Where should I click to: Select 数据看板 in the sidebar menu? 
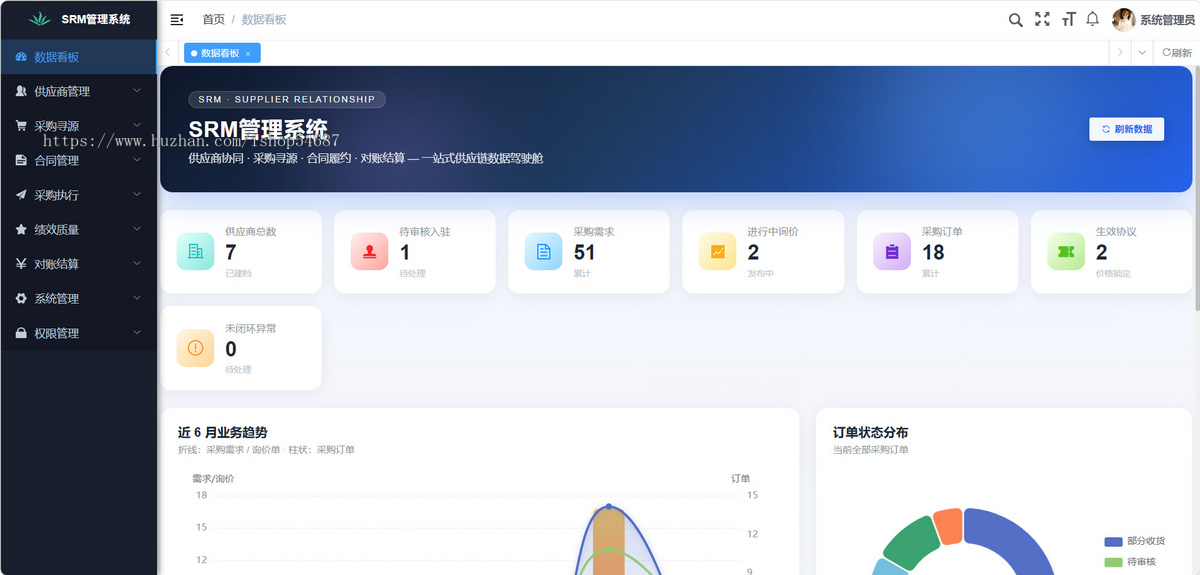78,57
